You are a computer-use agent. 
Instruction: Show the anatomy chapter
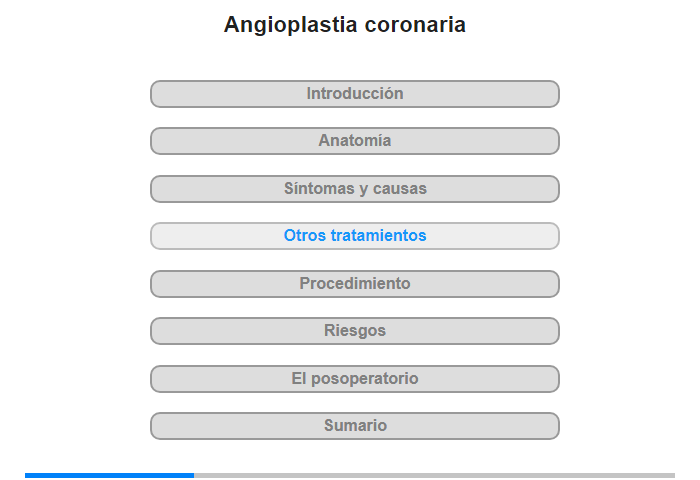pyautogui.click(x=355, y=141)
